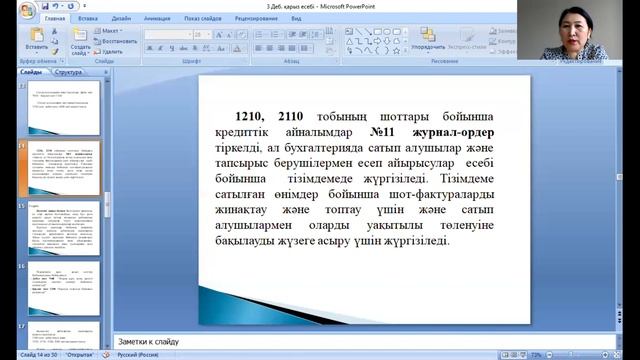Screen dimensions: 640x360
Task: Toggle bold formatting
Action: (150, 48)
